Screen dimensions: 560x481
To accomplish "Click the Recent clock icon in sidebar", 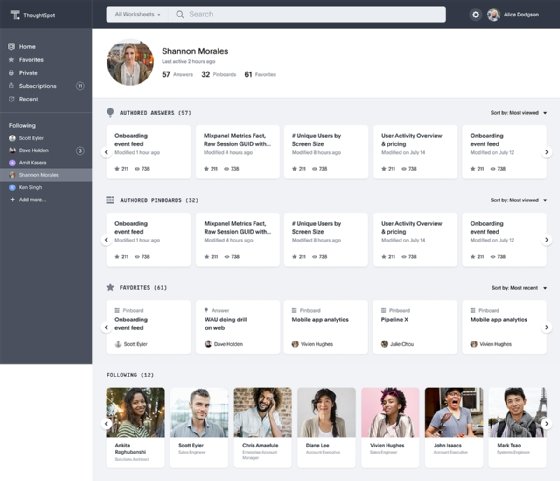I will 11,99.
